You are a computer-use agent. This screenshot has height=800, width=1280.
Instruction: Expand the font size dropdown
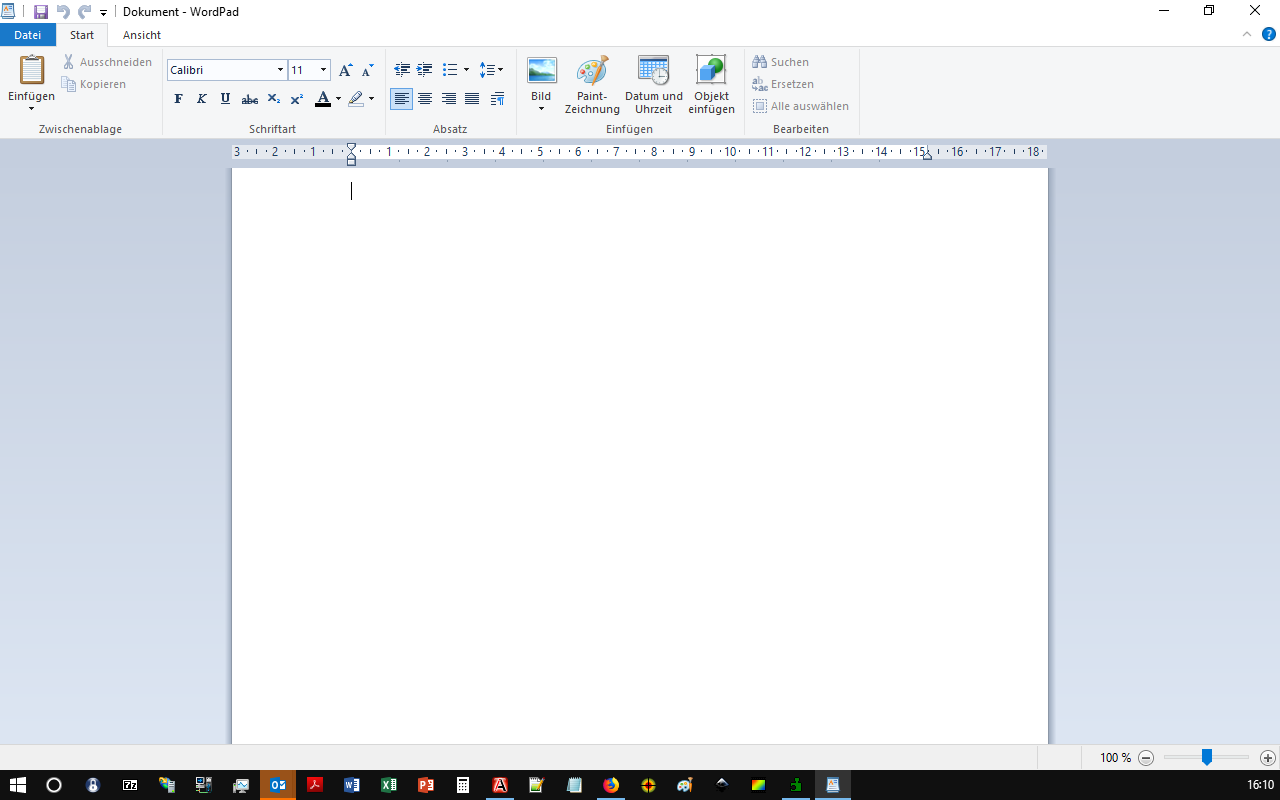pyautogui.click(x=323, y=70)
